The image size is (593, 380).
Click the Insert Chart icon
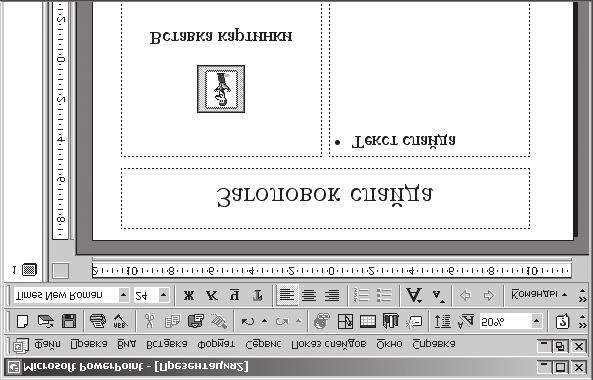point(391,322)
